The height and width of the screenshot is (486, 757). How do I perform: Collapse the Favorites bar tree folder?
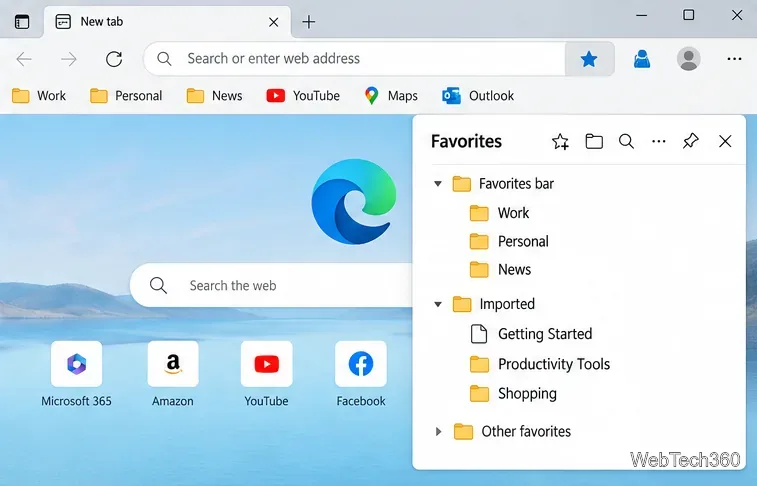pos(438,184)
